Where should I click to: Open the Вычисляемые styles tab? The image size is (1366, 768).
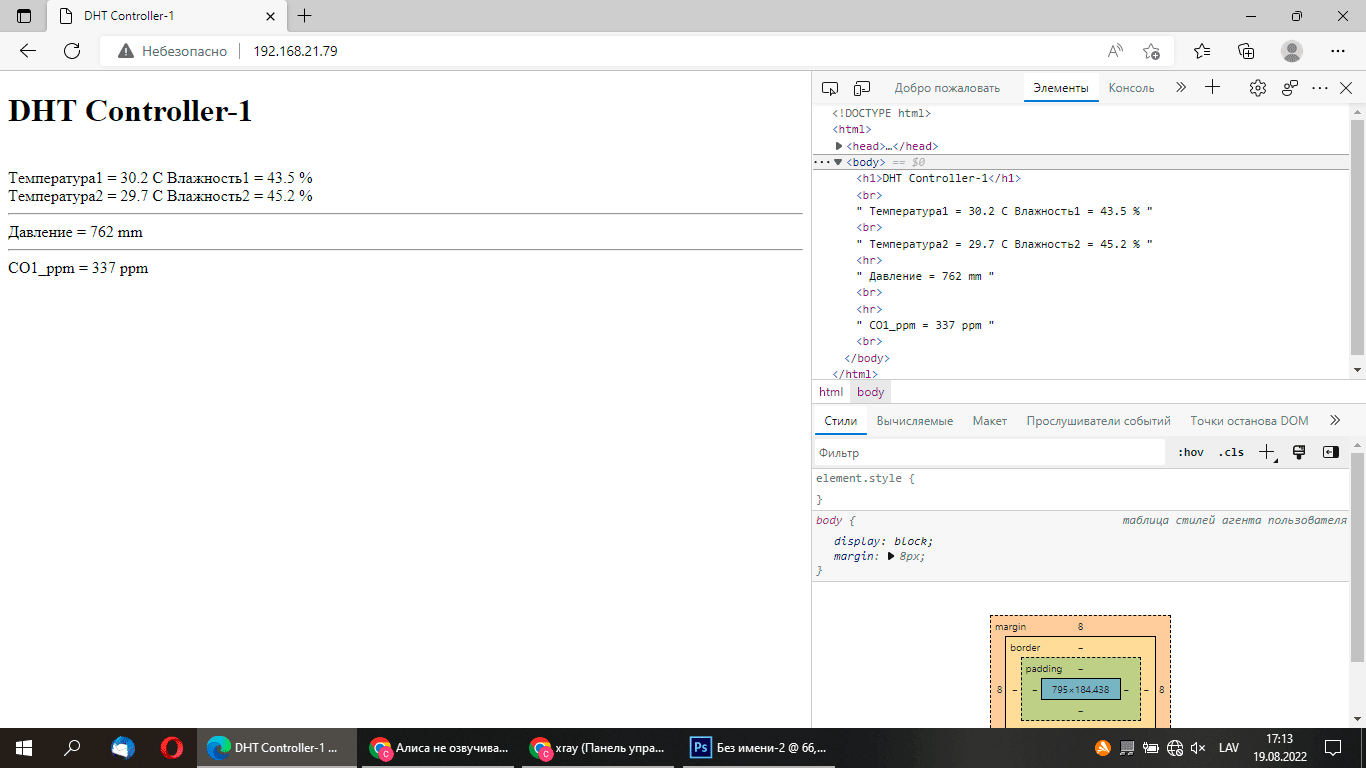[914, 421]
